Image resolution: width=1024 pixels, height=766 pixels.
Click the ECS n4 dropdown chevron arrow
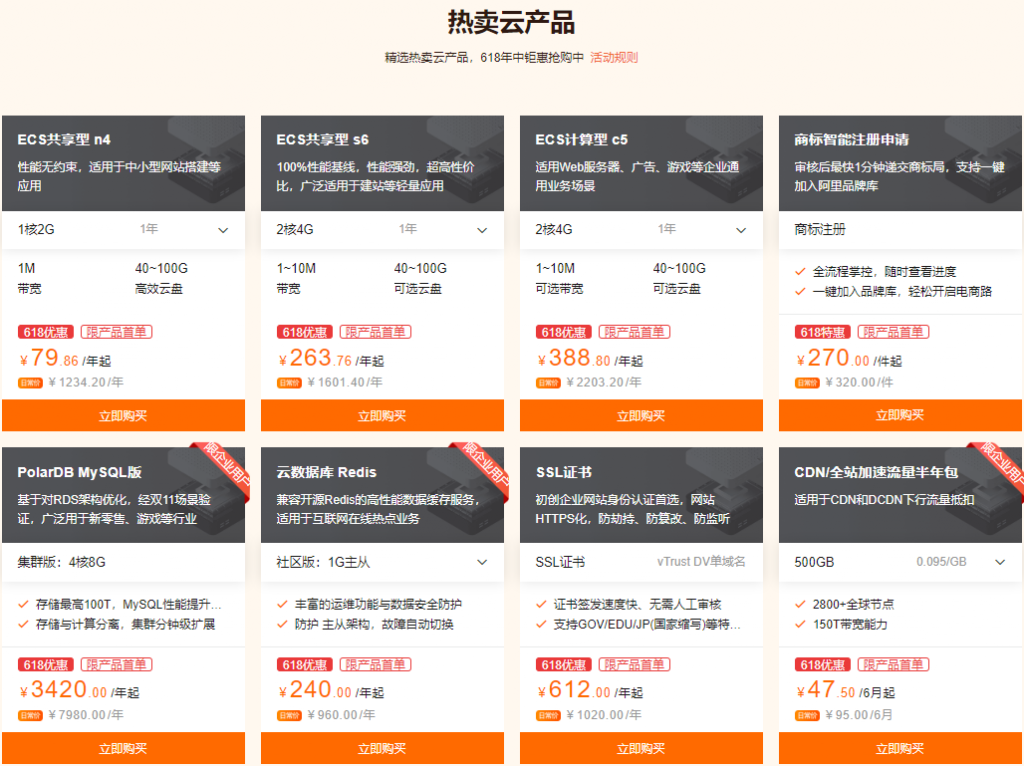pyautogui.click(x=223, y=230)
